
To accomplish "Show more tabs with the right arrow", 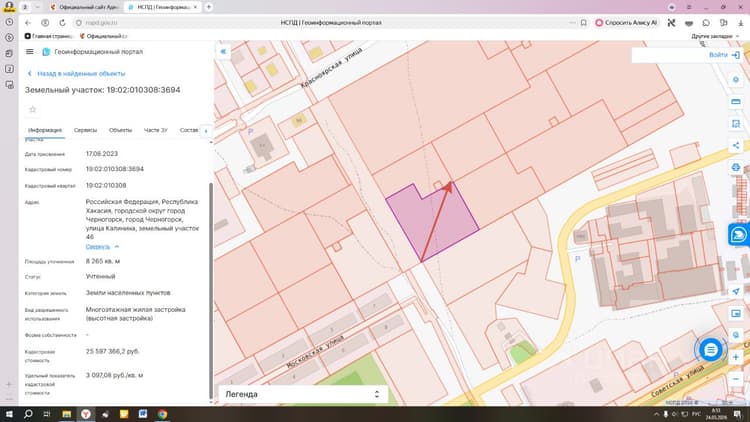I will coord(206,131).
